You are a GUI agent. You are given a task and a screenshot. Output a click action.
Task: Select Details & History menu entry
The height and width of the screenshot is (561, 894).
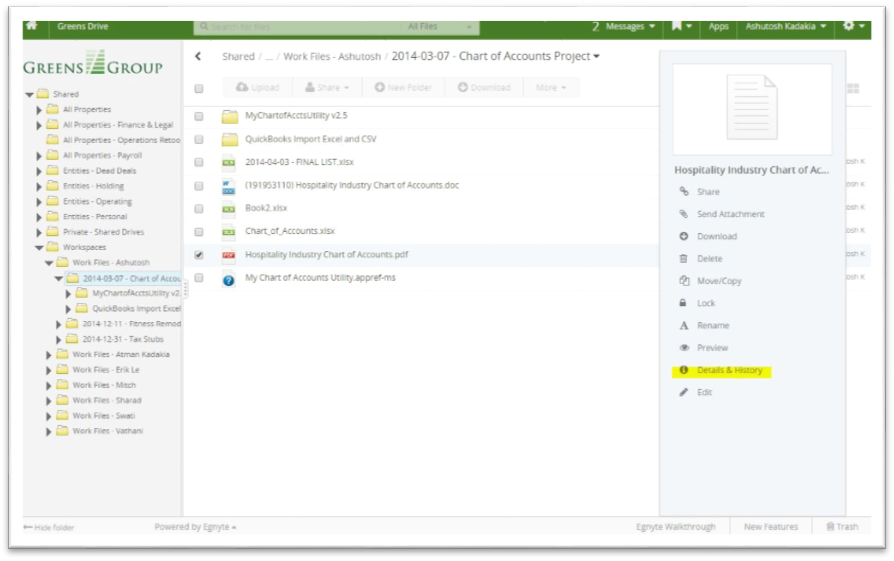729,370
